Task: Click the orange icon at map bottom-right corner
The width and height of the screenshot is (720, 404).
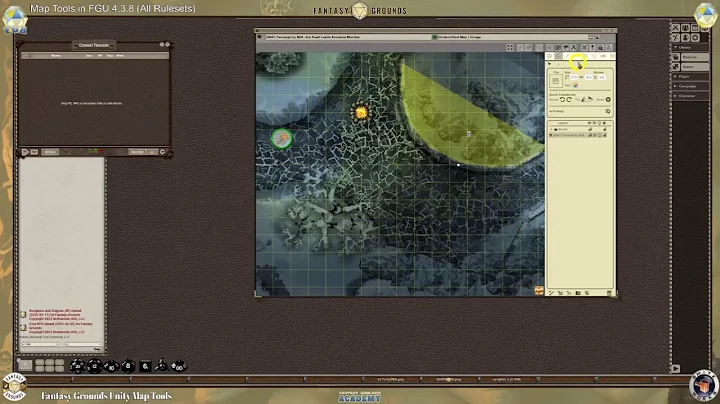Action: coord(539,291)
